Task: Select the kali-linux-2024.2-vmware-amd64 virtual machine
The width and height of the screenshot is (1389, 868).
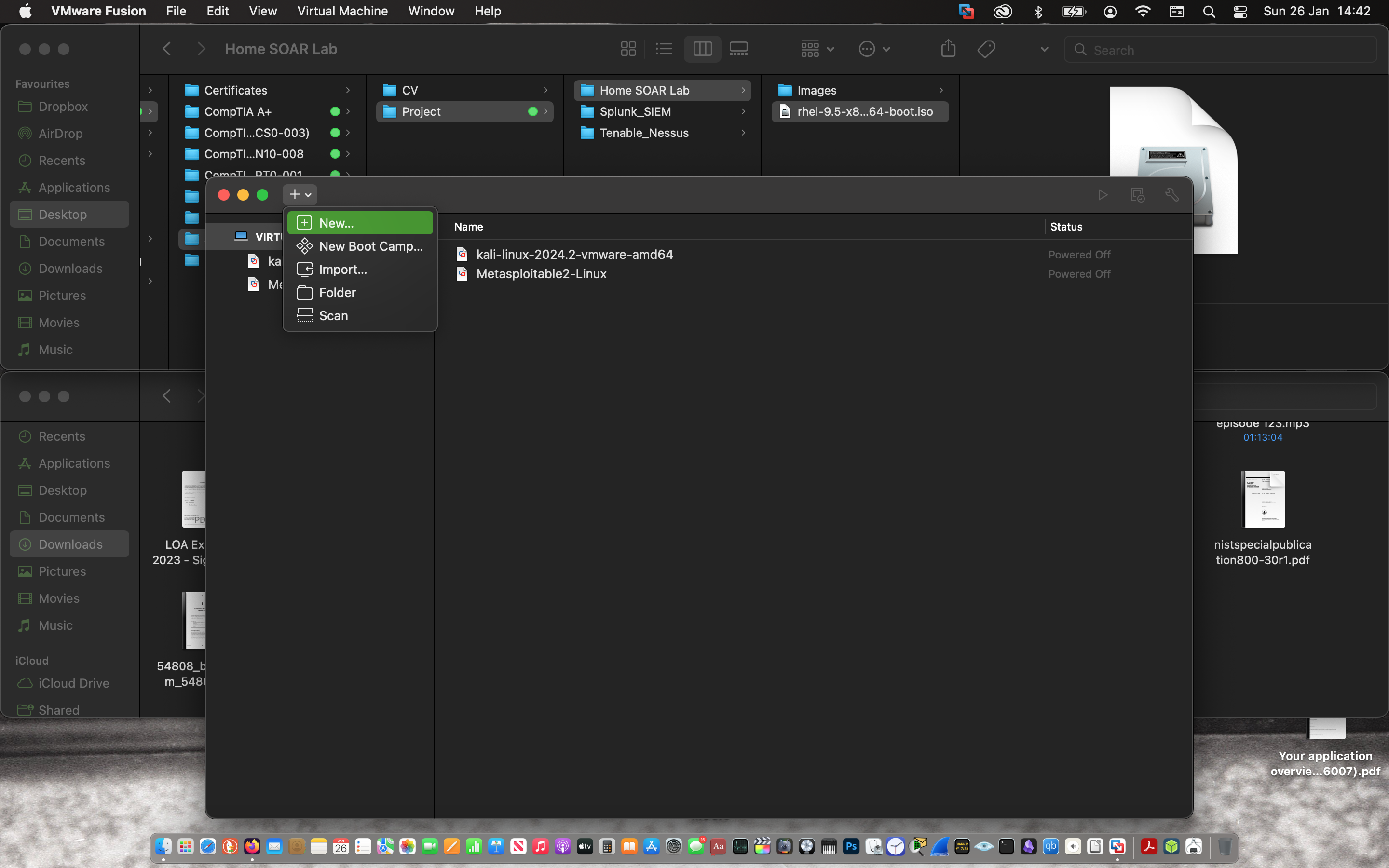Action: [574, 254]
